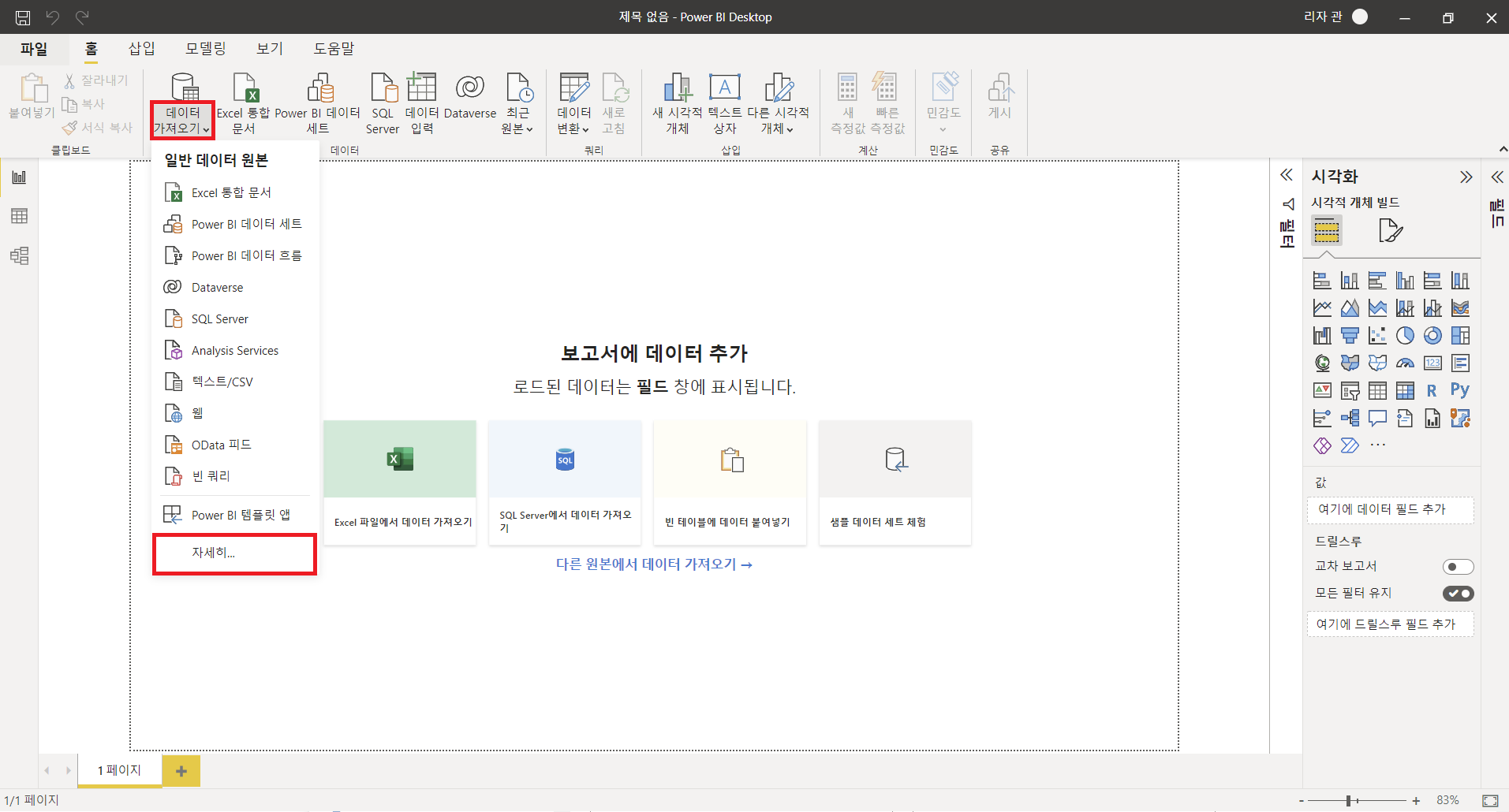The image size is (1509, 812).
Task: Select the matrix visual icon
Action: tap(1405, 390)
